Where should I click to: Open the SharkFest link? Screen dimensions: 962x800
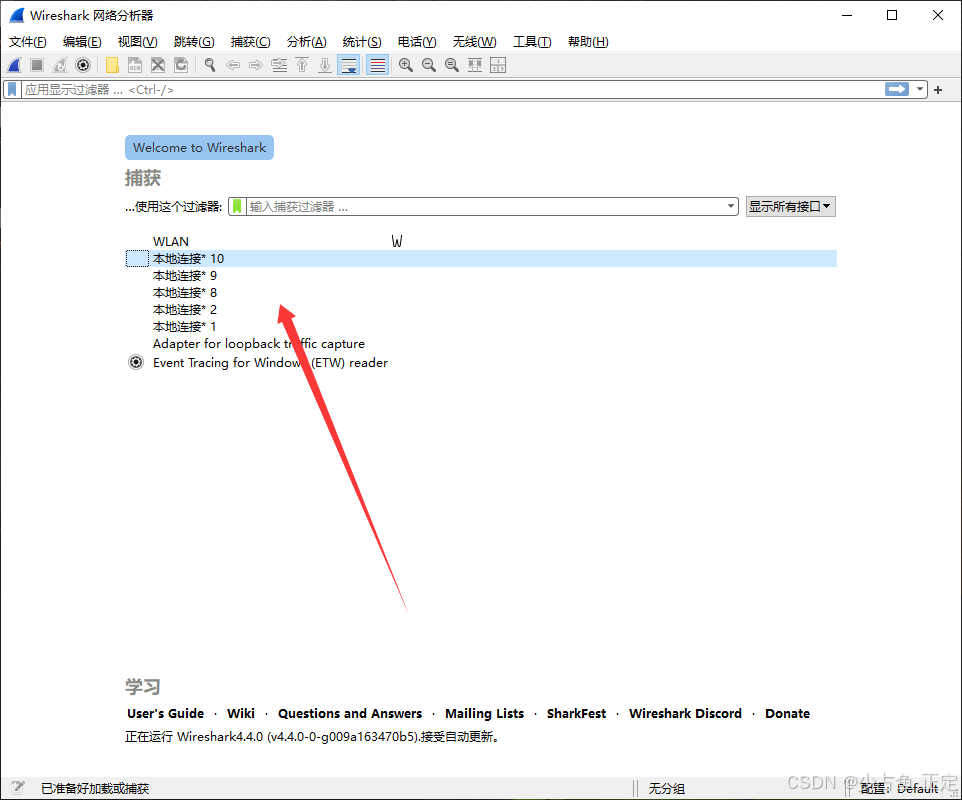coord(576,713)
